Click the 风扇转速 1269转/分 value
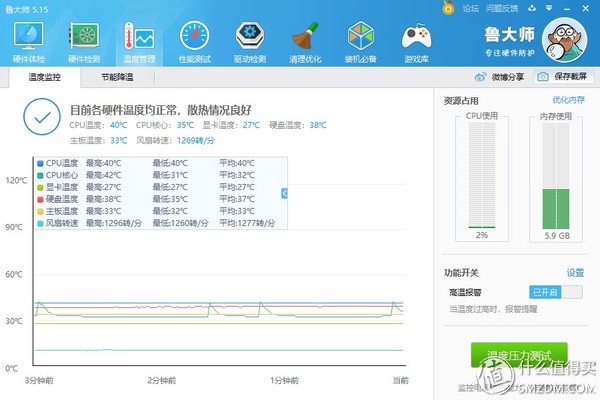Image resolution: width=600 pixels, height=400 pixels. (196, 140)
